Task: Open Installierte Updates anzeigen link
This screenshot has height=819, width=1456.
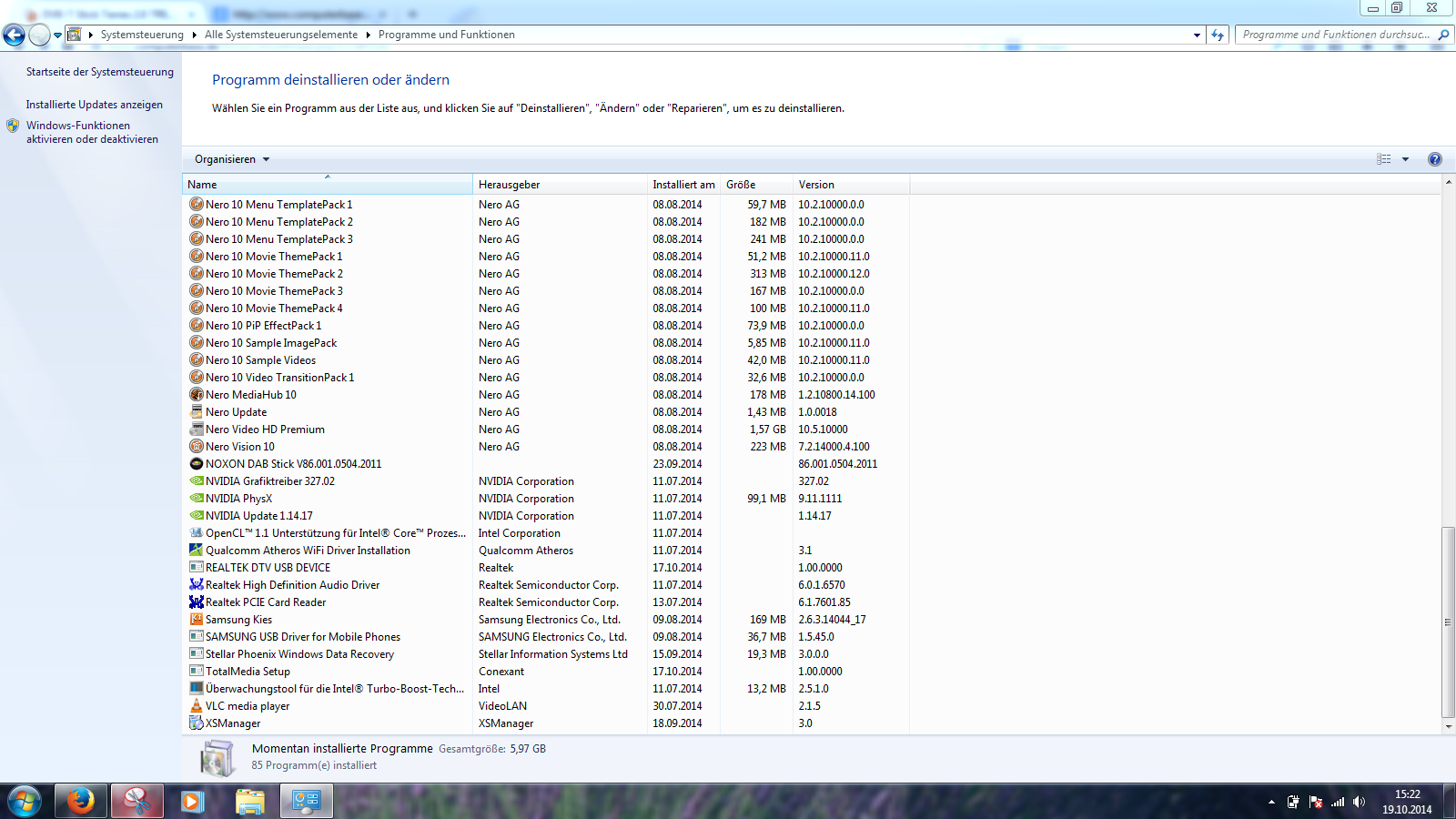Action: click(94, 105)
